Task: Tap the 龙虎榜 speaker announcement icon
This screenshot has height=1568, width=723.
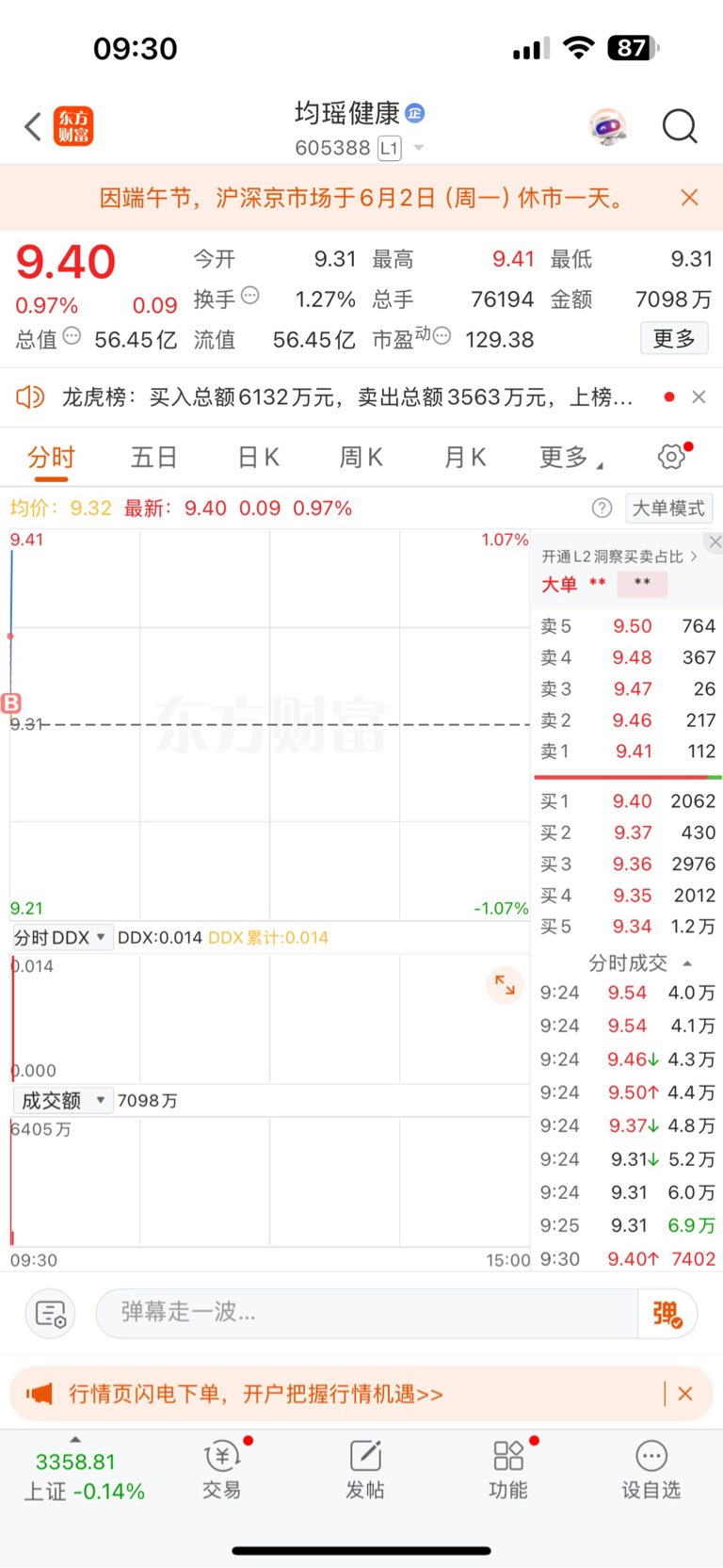Action: (30, 397)
